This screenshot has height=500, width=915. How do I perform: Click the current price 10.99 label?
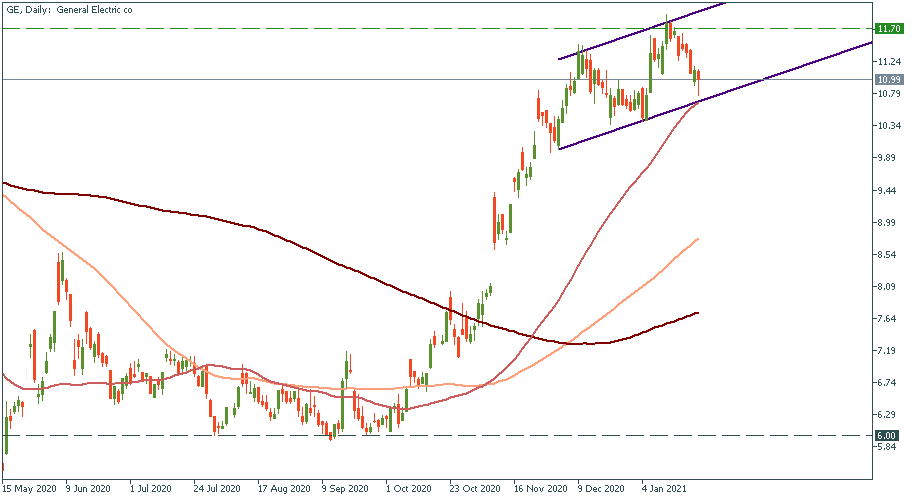coord(888,79)
